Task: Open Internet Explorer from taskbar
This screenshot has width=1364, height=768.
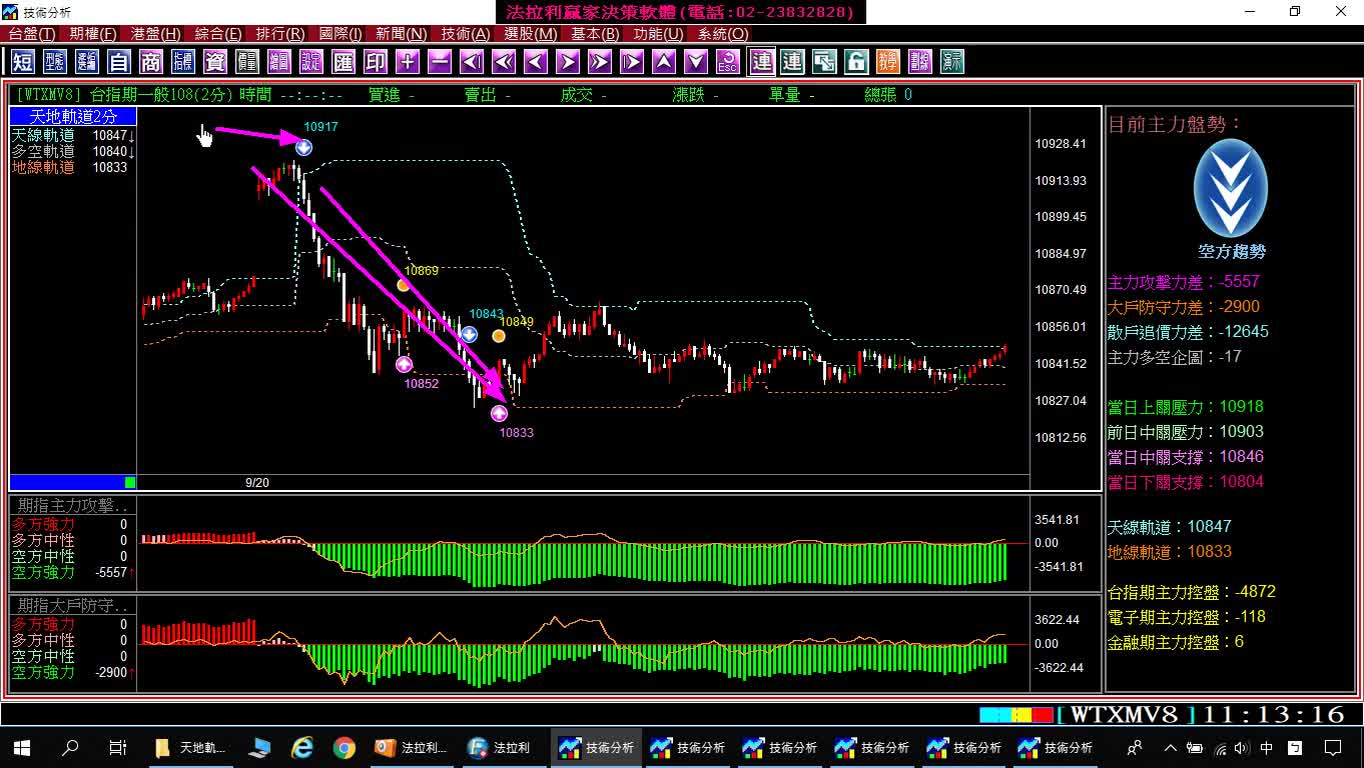Action: pyautogui.click(x=302, y=747)
